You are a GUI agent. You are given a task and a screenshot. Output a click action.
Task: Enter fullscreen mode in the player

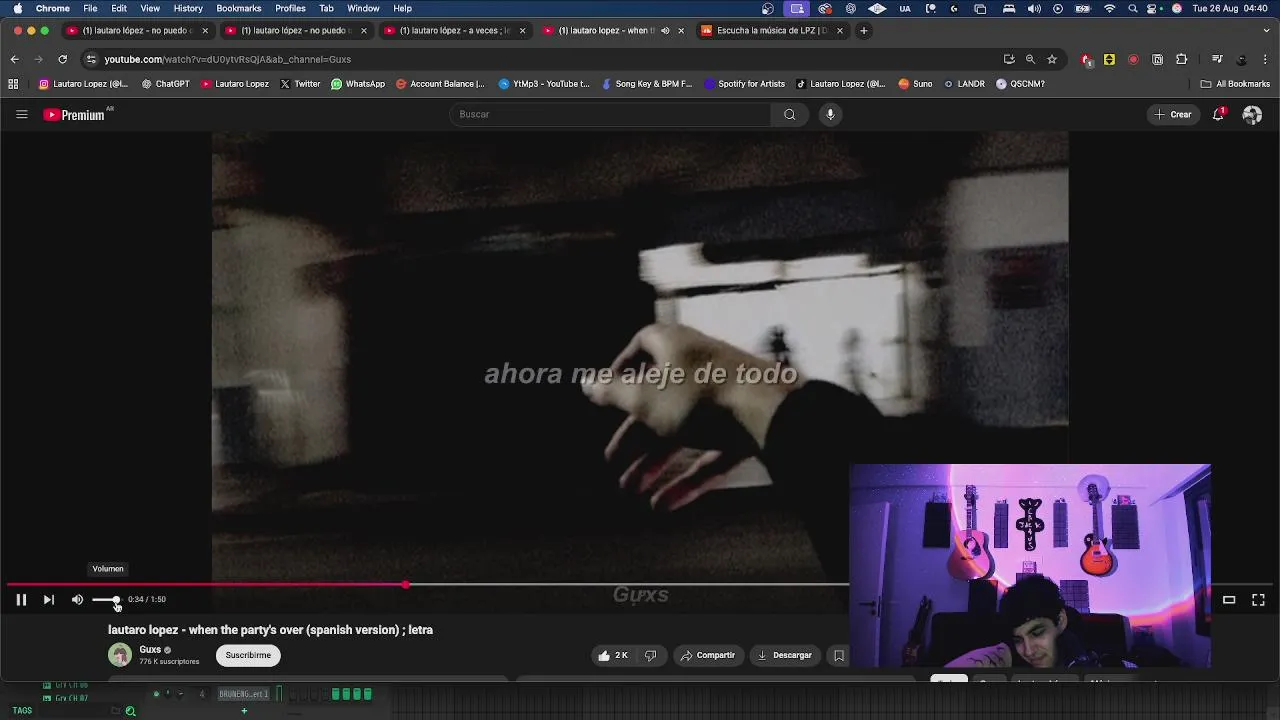[x=1258, y=600]
